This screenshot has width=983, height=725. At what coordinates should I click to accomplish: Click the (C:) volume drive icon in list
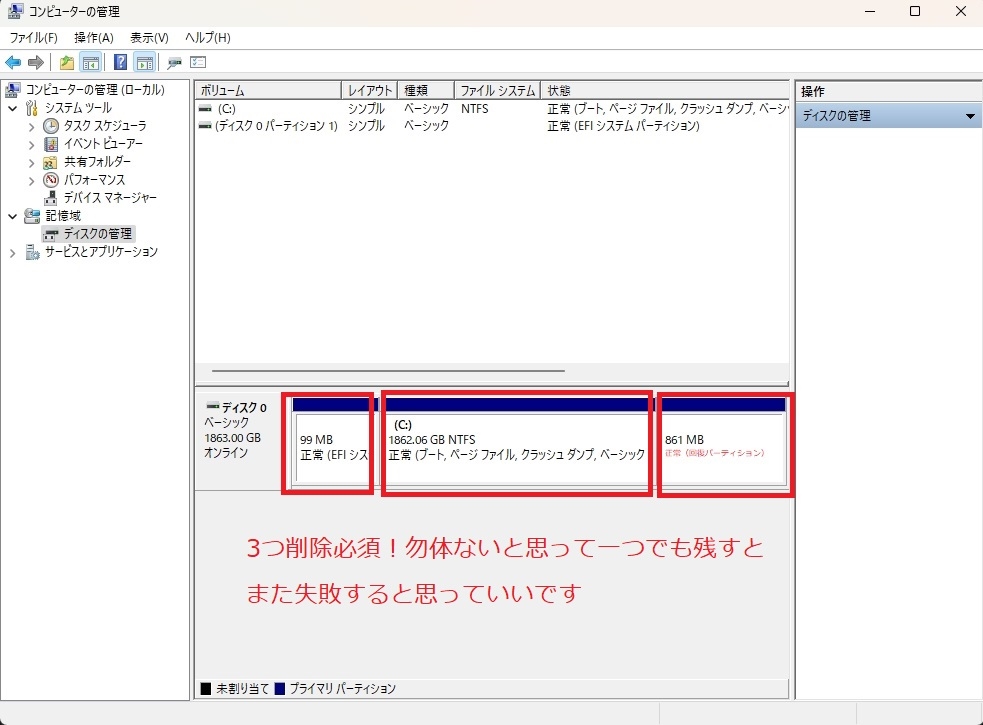click(x=205, y=108)
